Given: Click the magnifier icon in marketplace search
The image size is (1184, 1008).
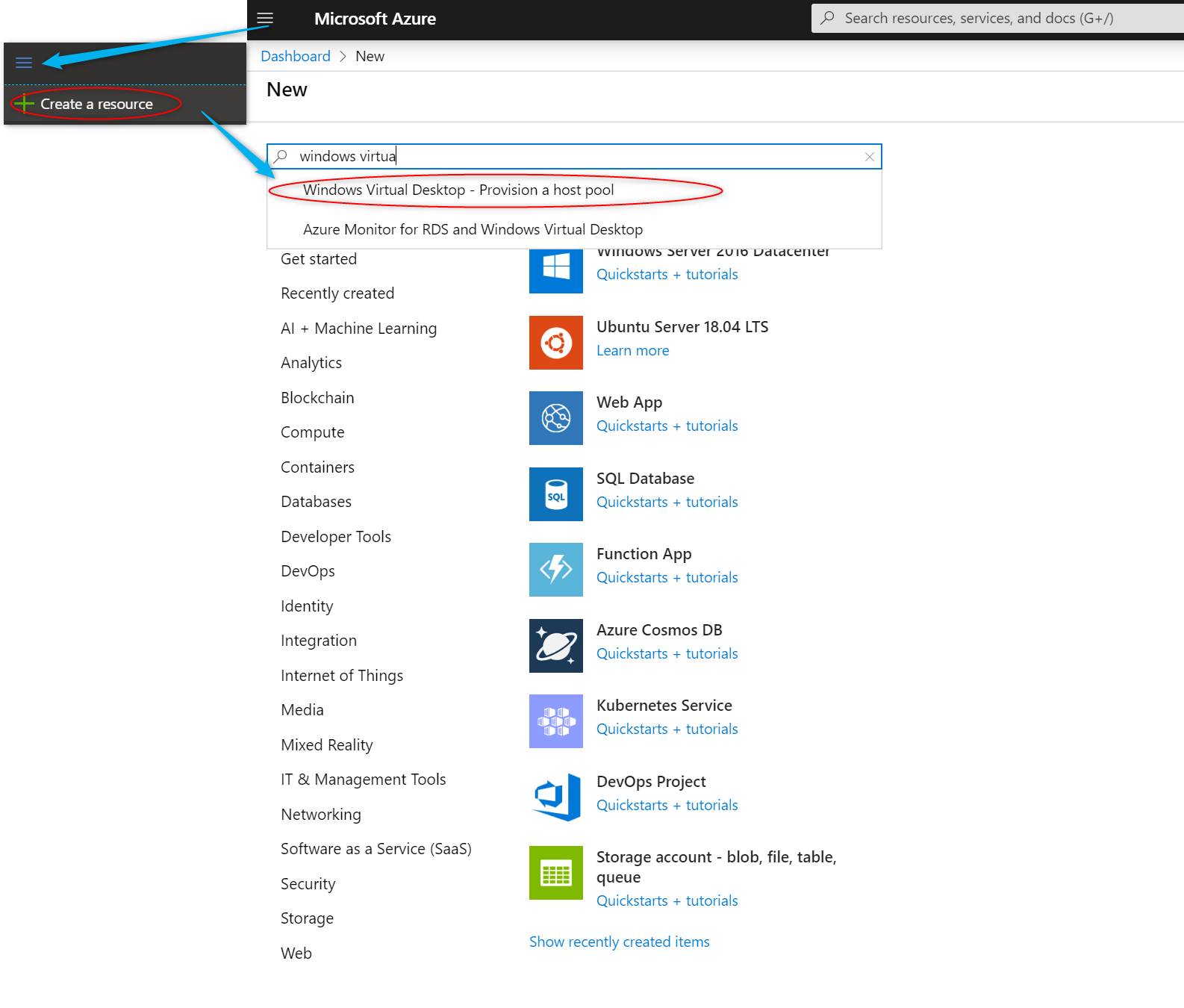Looking at the screenshot, I should [281, 156].
